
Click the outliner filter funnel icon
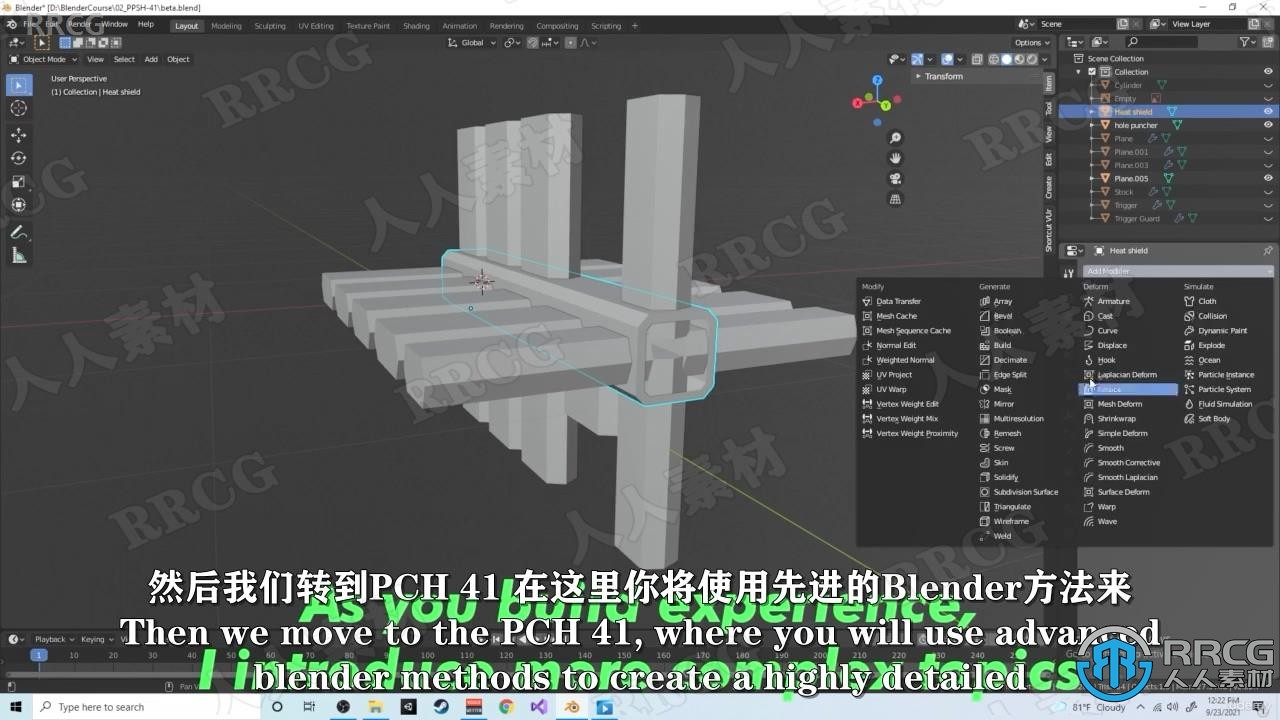pyautogui.click(x=1244, y=42)
